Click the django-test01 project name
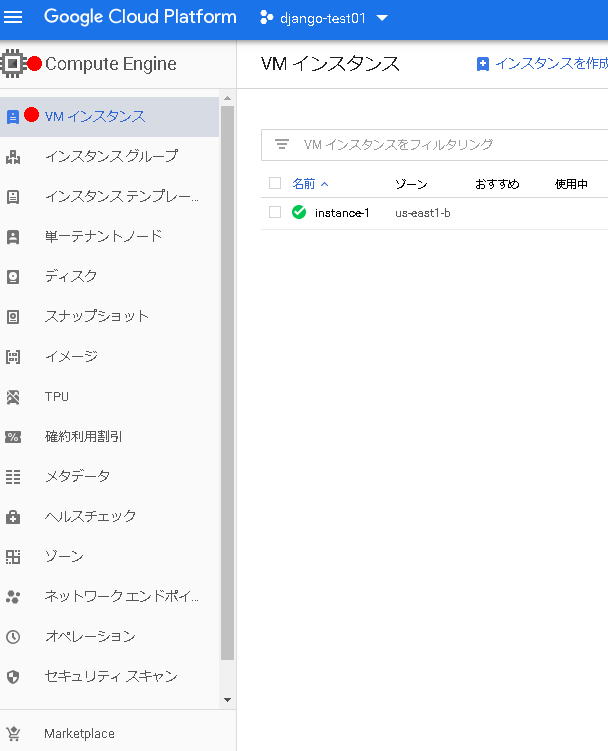Image resolution: width=608 pixels, height=751 pixels. (x=322, y=18)
